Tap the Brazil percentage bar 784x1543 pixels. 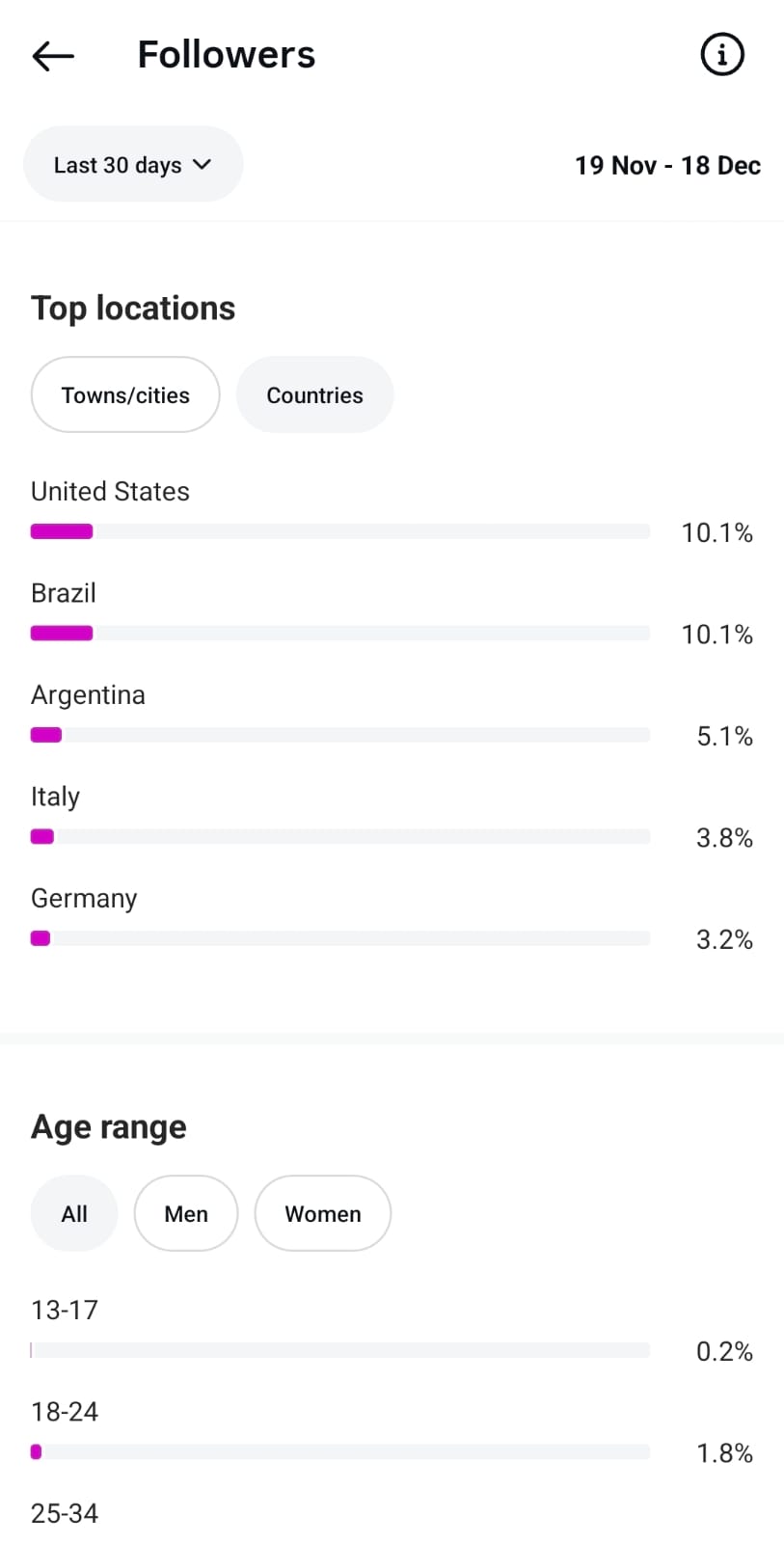point(340,634)
